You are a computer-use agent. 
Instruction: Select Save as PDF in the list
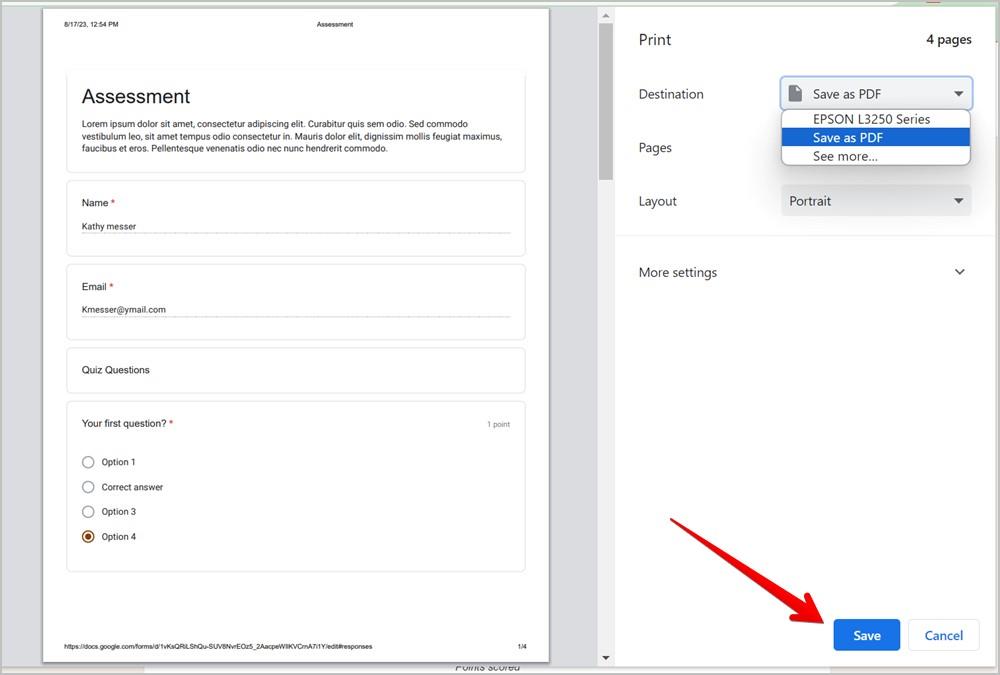(876, 137)
